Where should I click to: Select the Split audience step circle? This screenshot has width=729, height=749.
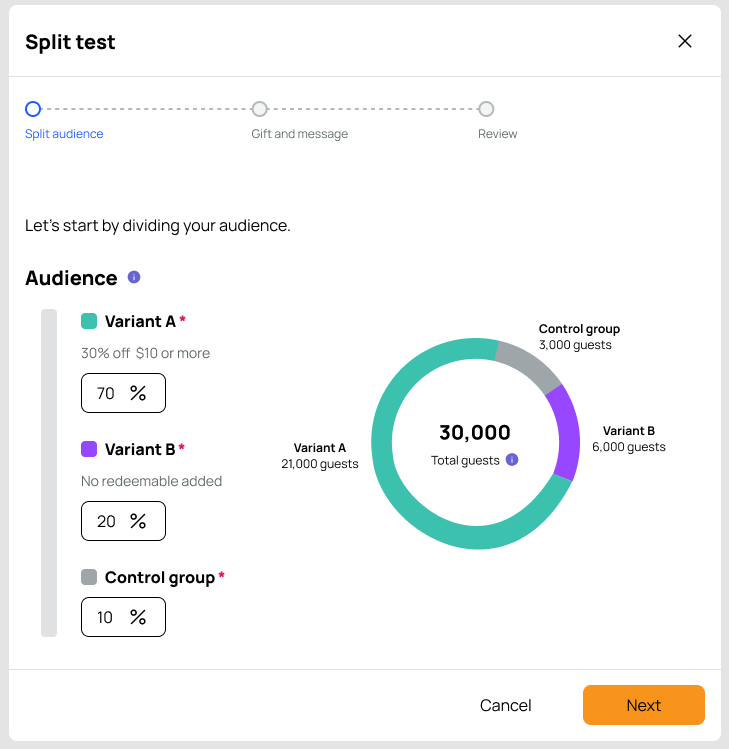coord(33,109)
